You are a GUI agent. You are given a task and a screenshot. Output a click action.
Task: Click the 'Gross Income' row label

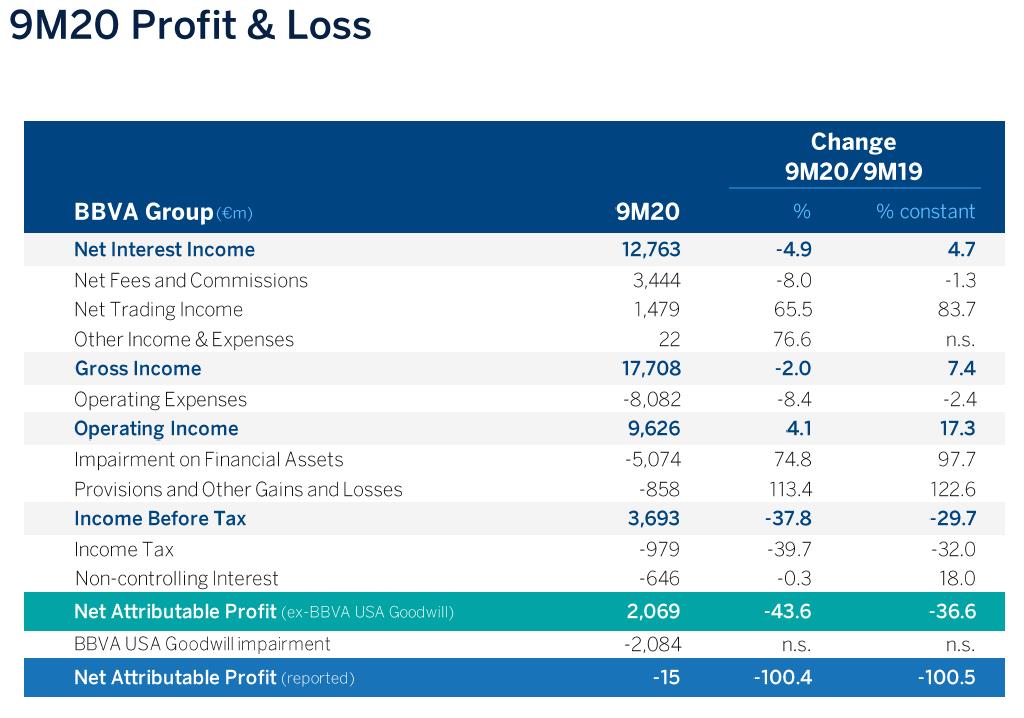pyautogui.click(x=138, y=368)
